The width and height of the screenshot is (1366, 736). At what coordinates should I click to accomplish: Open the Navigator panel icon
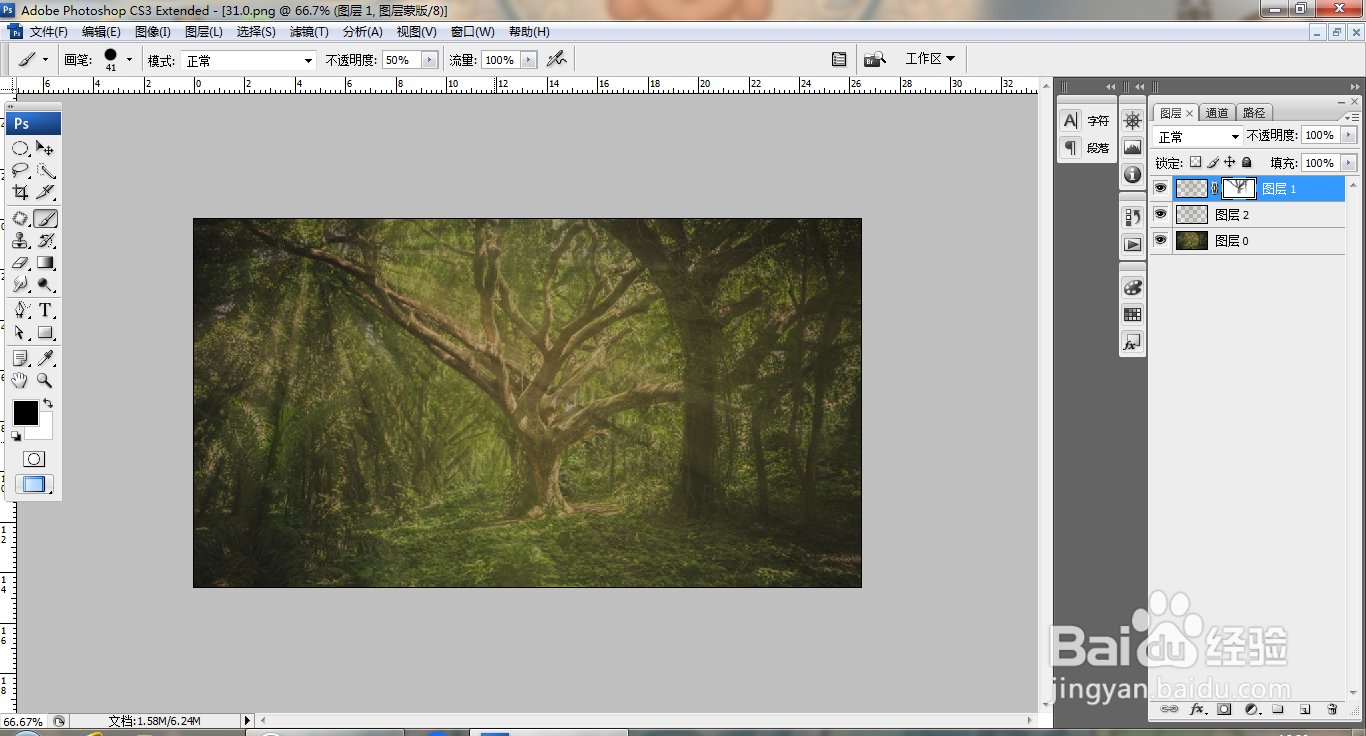click(x=1132, y=121)
